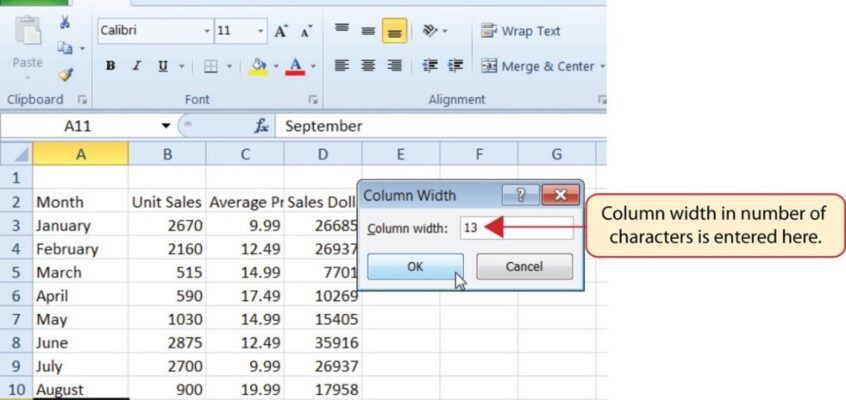This screenshot has height=400, width=846.
Task: Click Merge & Center button
Action: coord(537,66)
